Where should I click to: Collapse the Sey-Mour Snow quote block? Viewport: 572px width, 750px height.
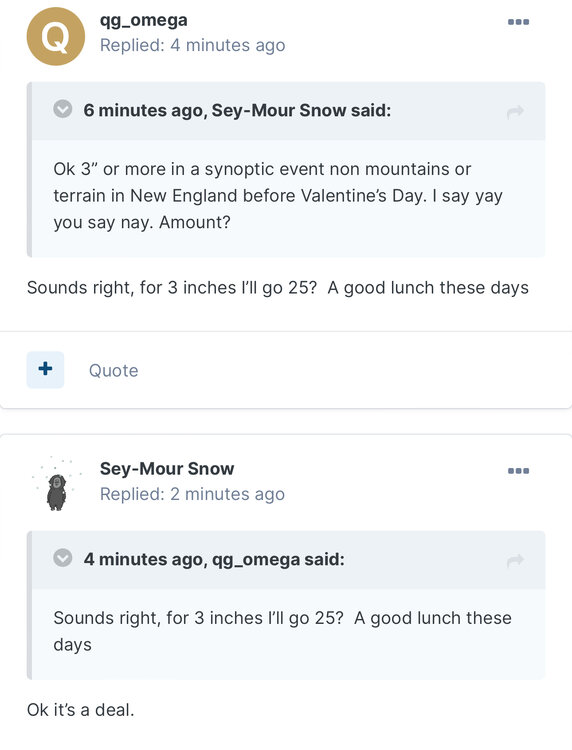point(63,110)
